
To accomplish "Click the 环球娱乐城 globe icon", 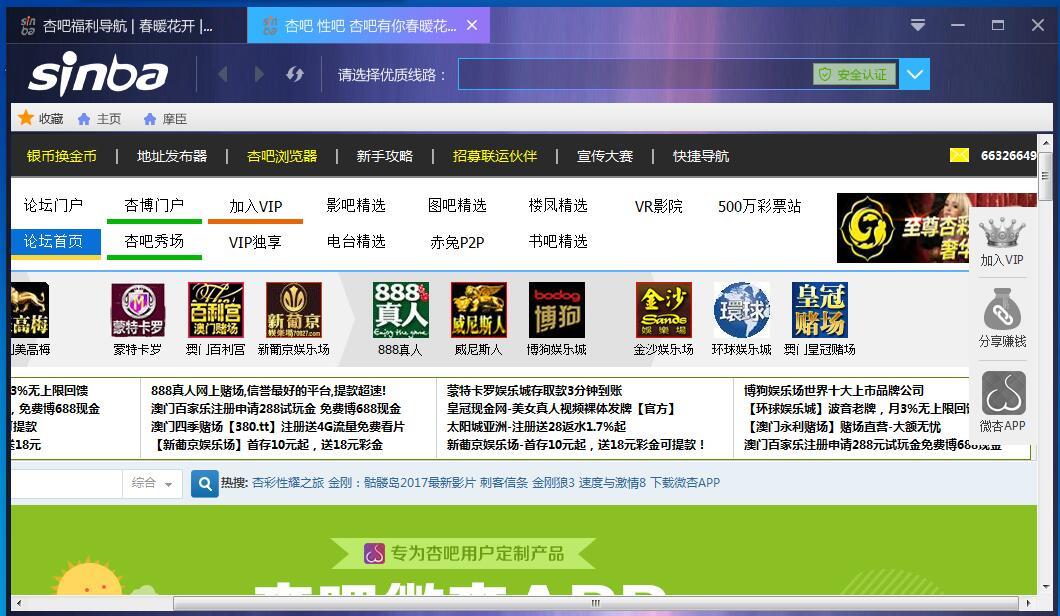I will point(742,310).
